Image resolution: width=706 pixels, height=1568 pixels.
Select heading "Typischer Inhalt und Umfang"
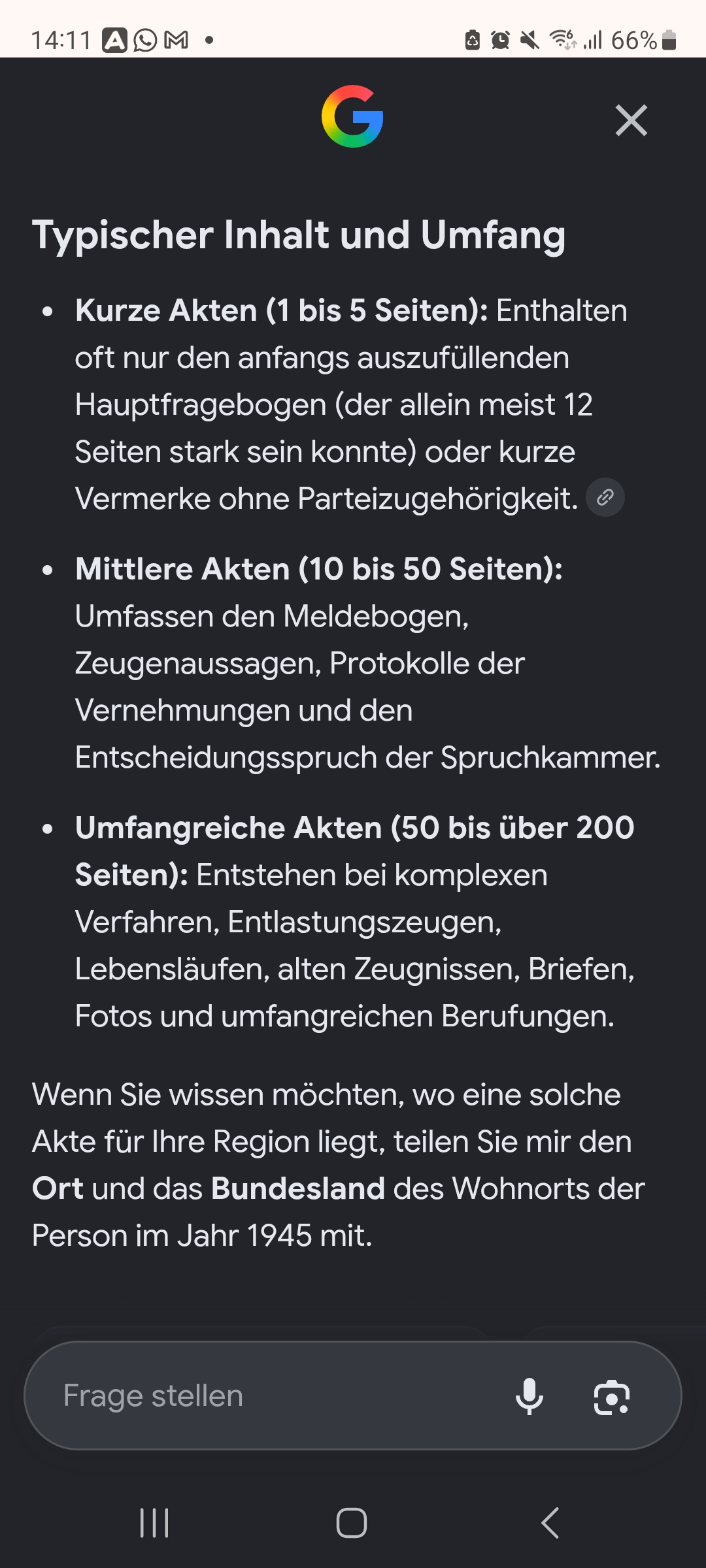[x=299, y=235]
